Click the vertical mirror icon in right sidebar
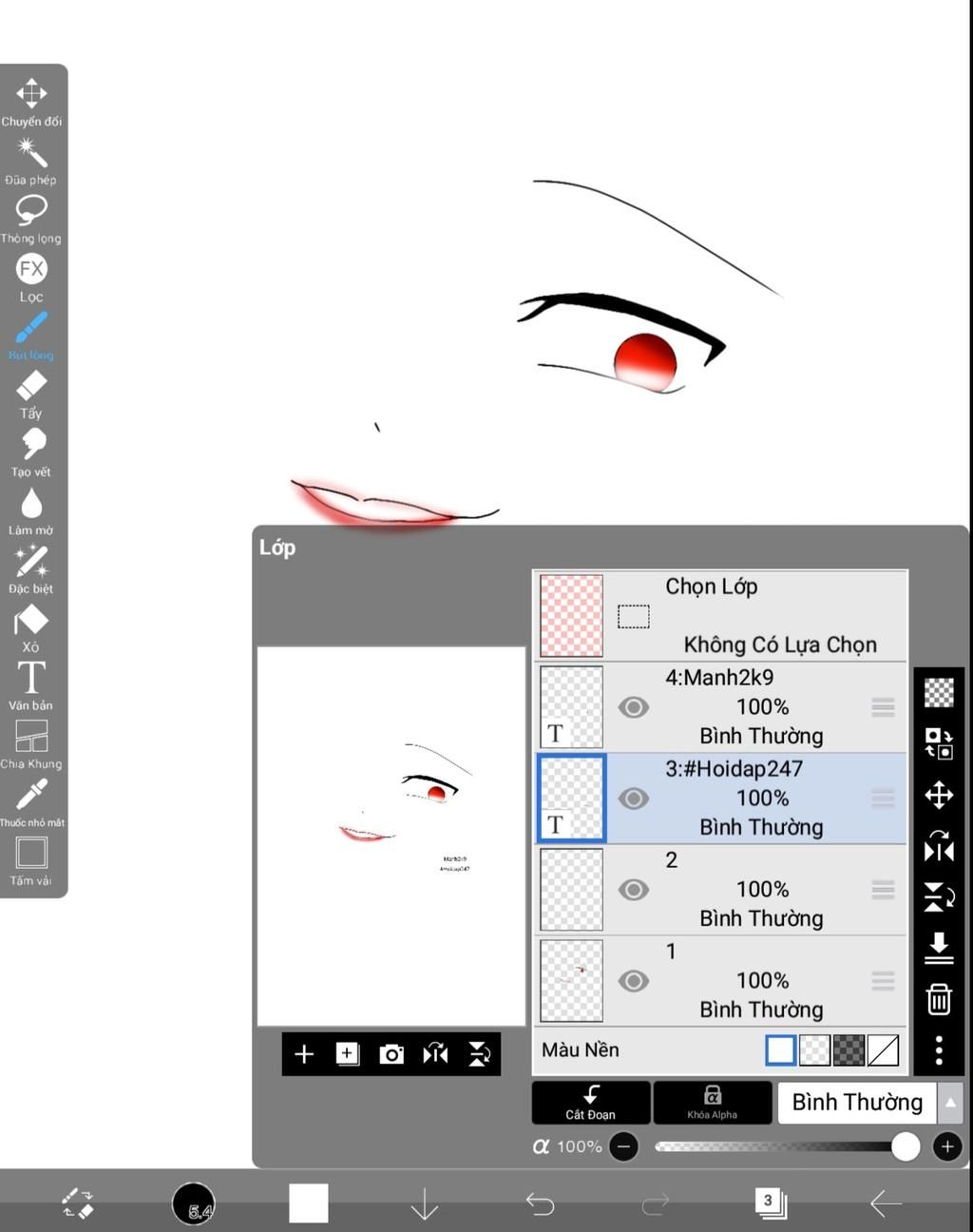Image resolution: width=973 pixels, height=1232 pixels. [939, 896]
